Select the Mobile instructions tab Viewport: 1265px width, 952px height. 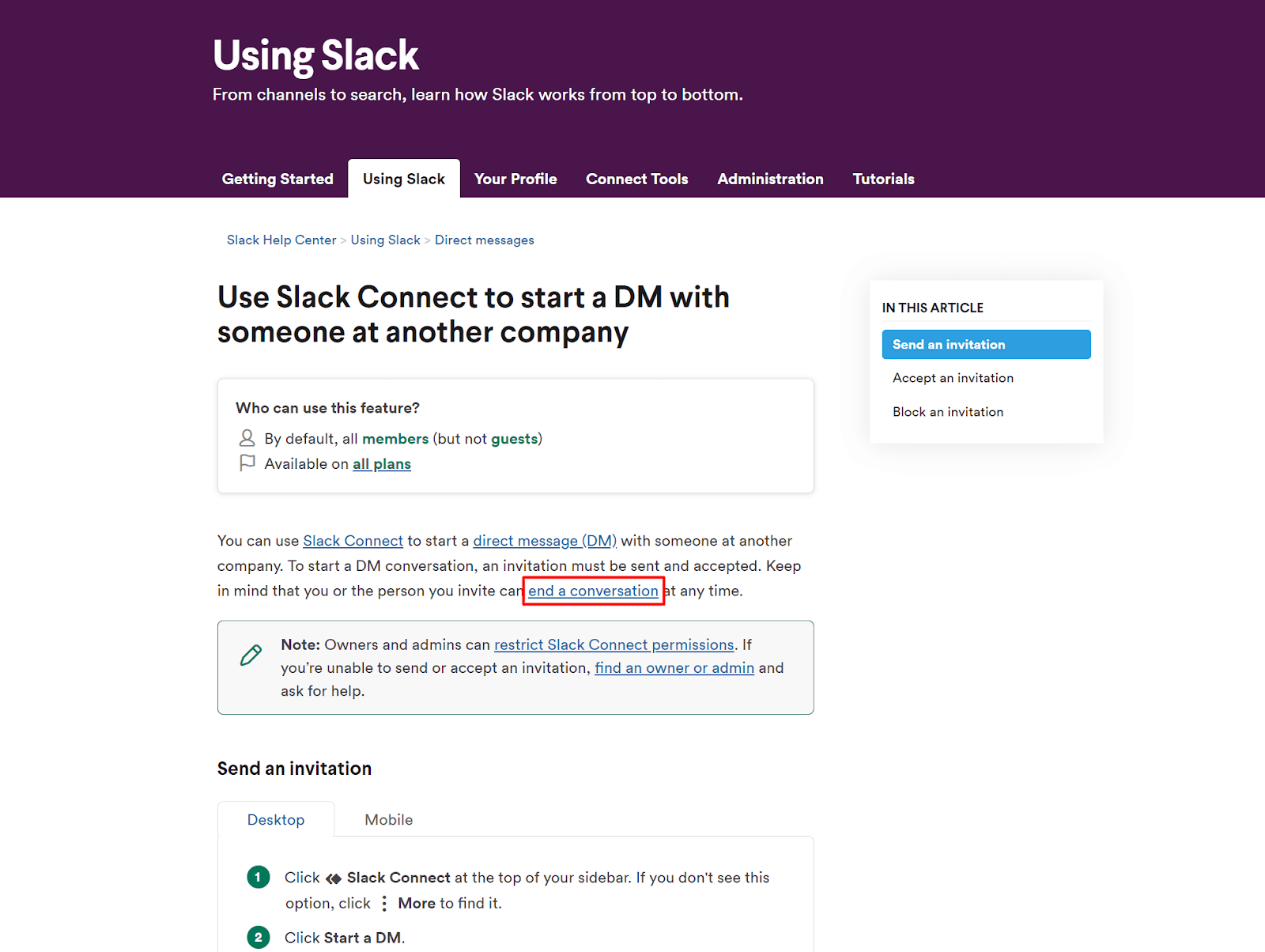coord(388,820)
